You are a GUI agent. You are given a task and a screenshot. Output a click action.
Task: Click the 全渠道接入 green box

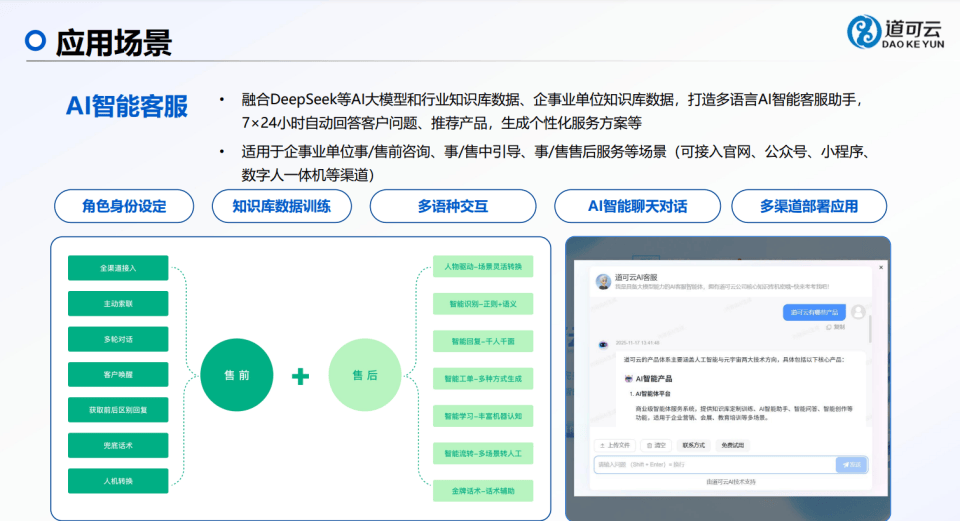[118, 268]
